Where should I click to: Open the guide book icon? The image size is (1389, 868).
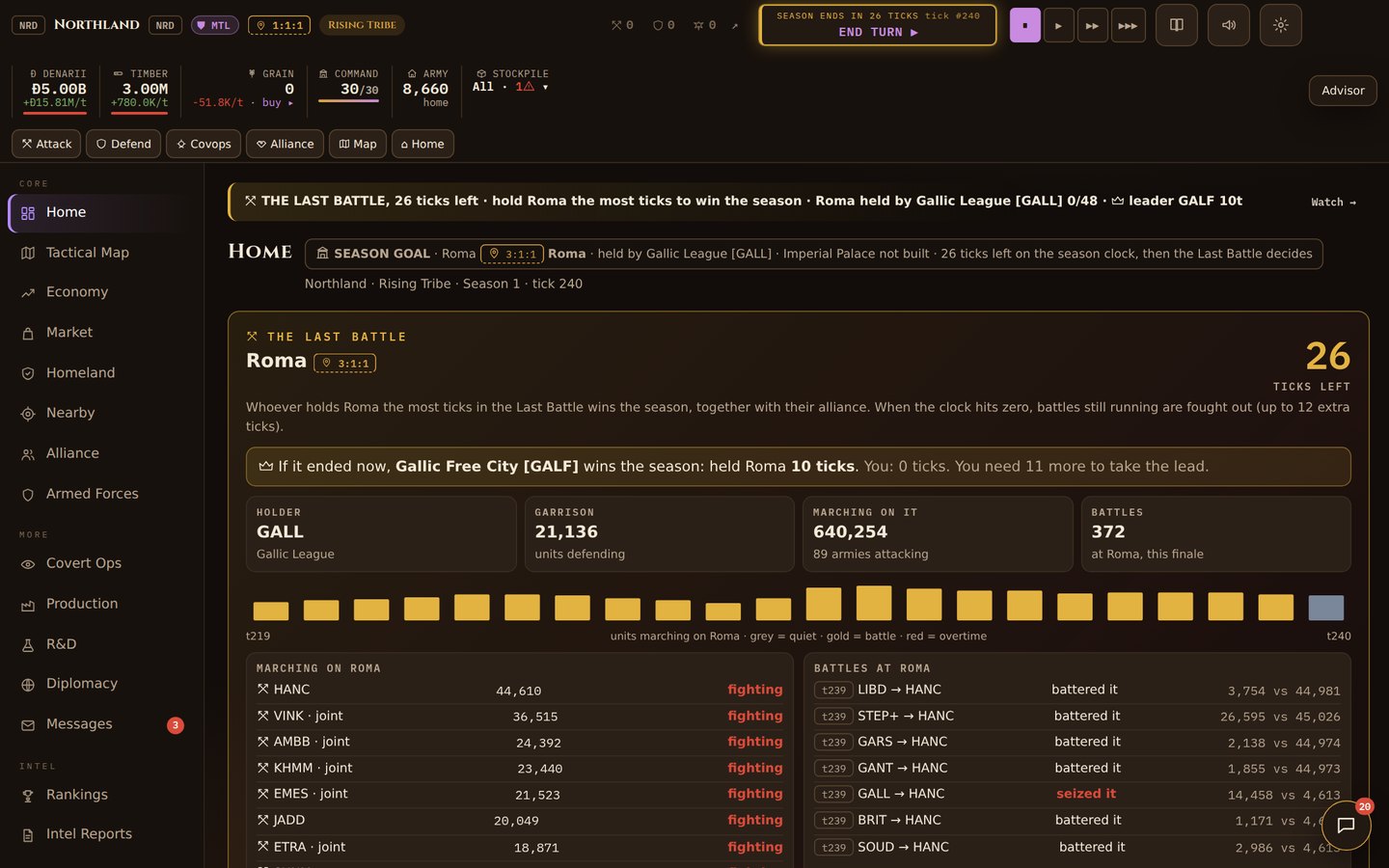click(x=1177, y=25)
